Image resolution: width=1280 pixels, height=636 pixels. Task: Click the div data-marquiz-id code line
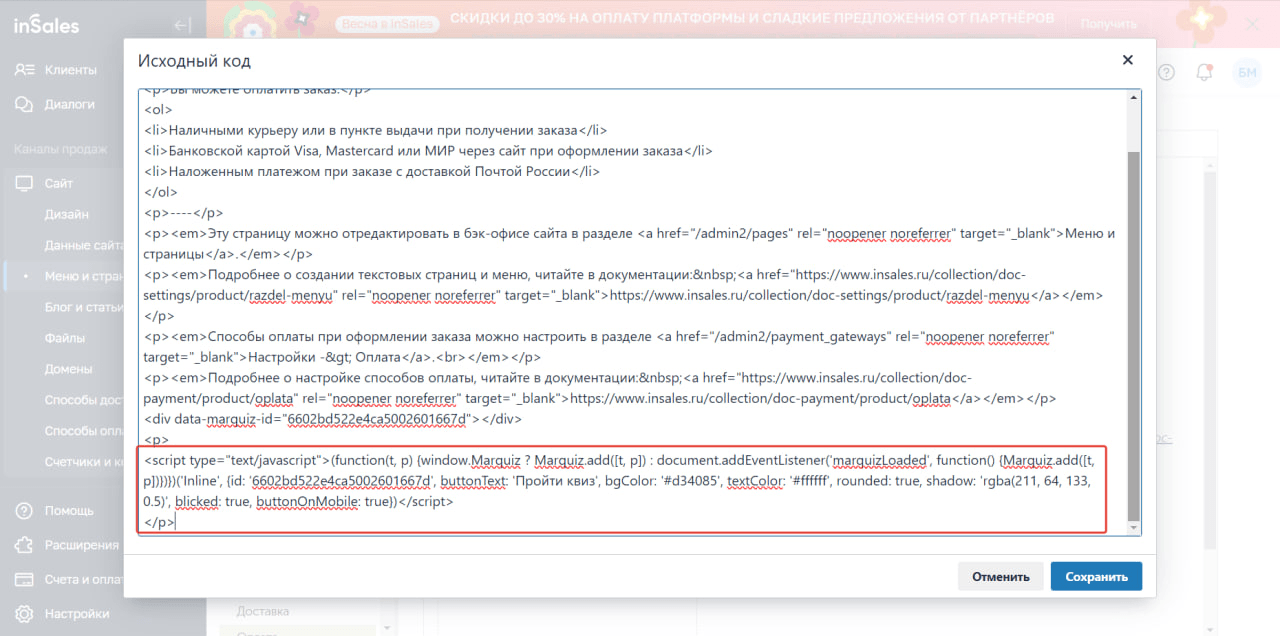coord(333,419)
